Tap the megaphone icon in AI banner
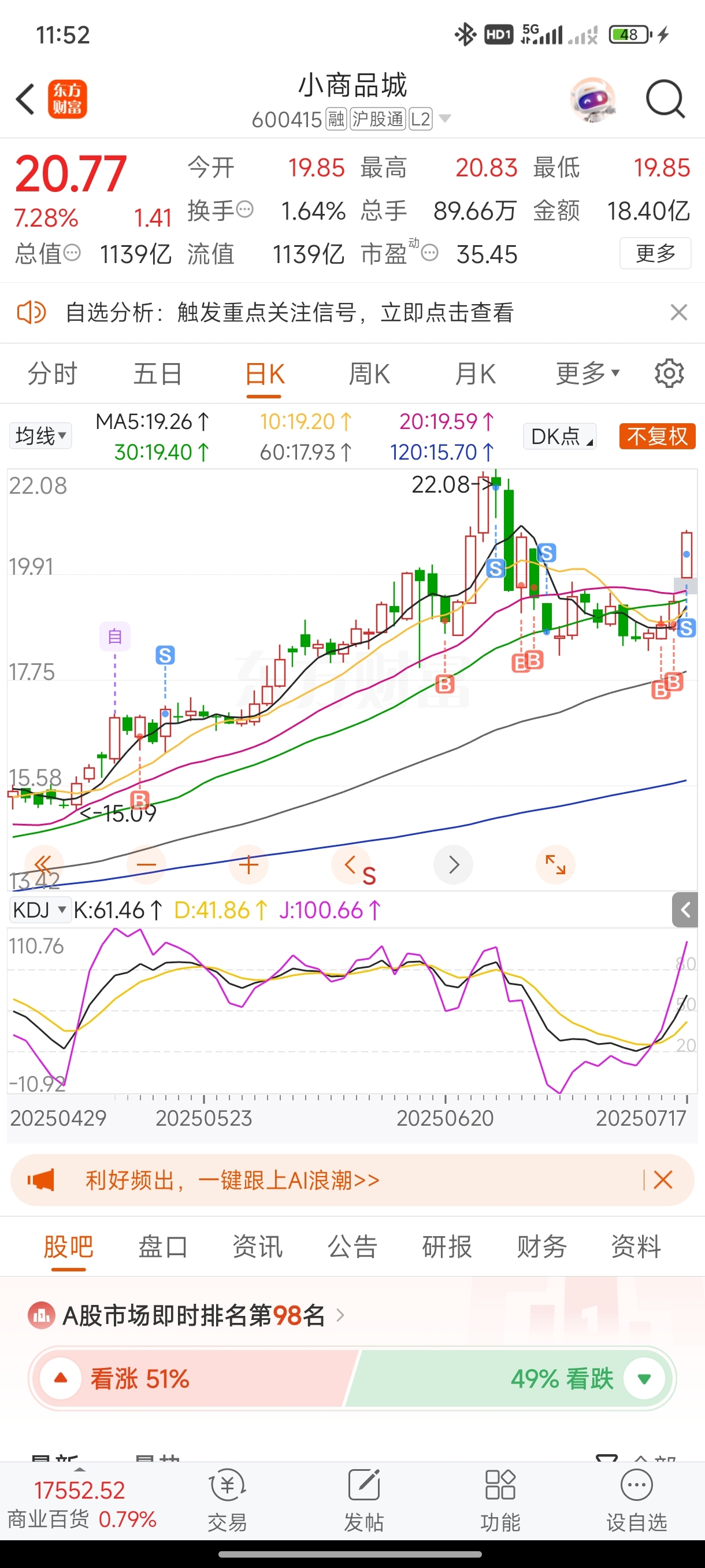 (41, 1179)
